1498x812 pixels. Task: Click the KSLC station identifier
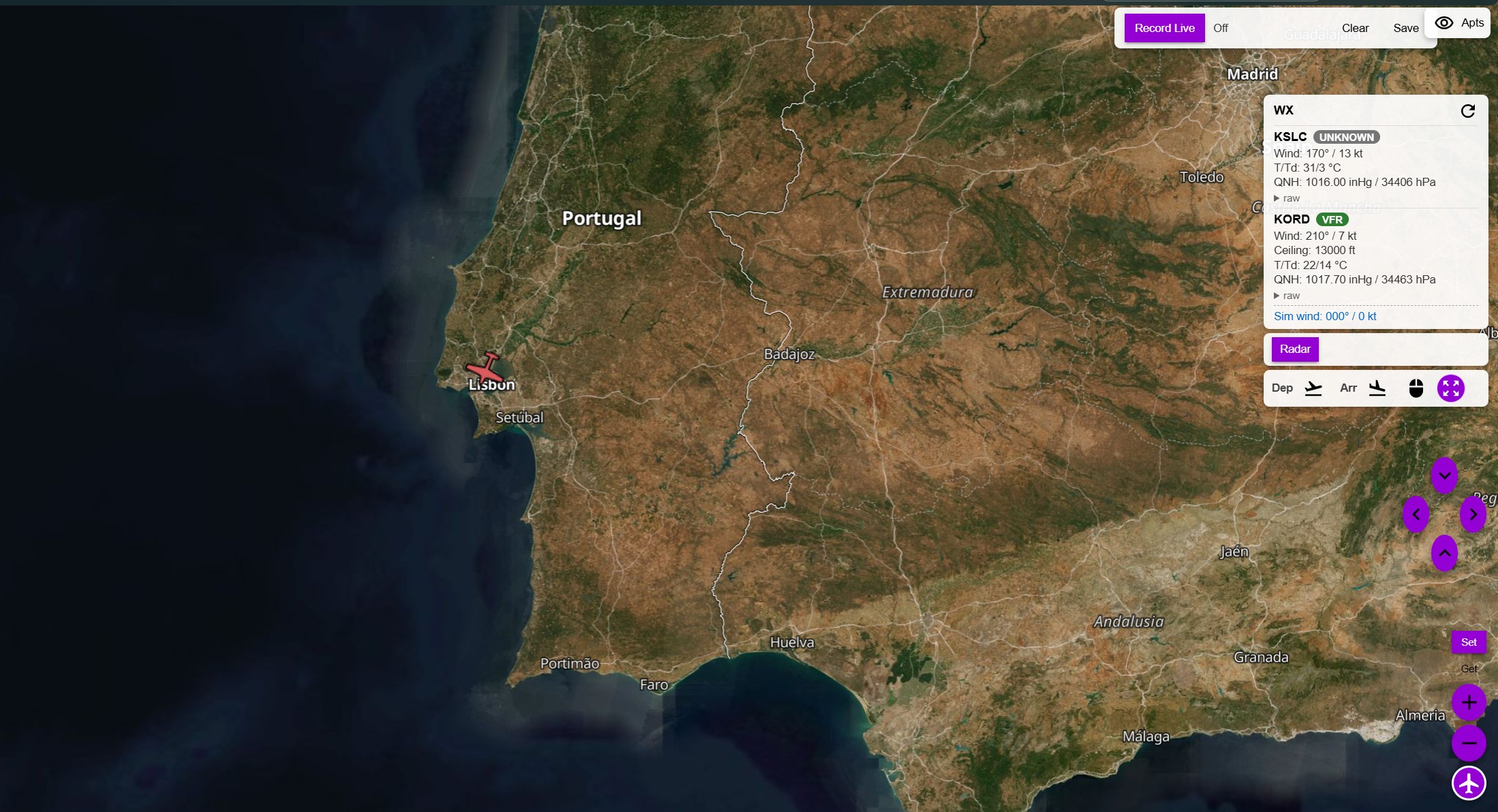pos(1290,137)
